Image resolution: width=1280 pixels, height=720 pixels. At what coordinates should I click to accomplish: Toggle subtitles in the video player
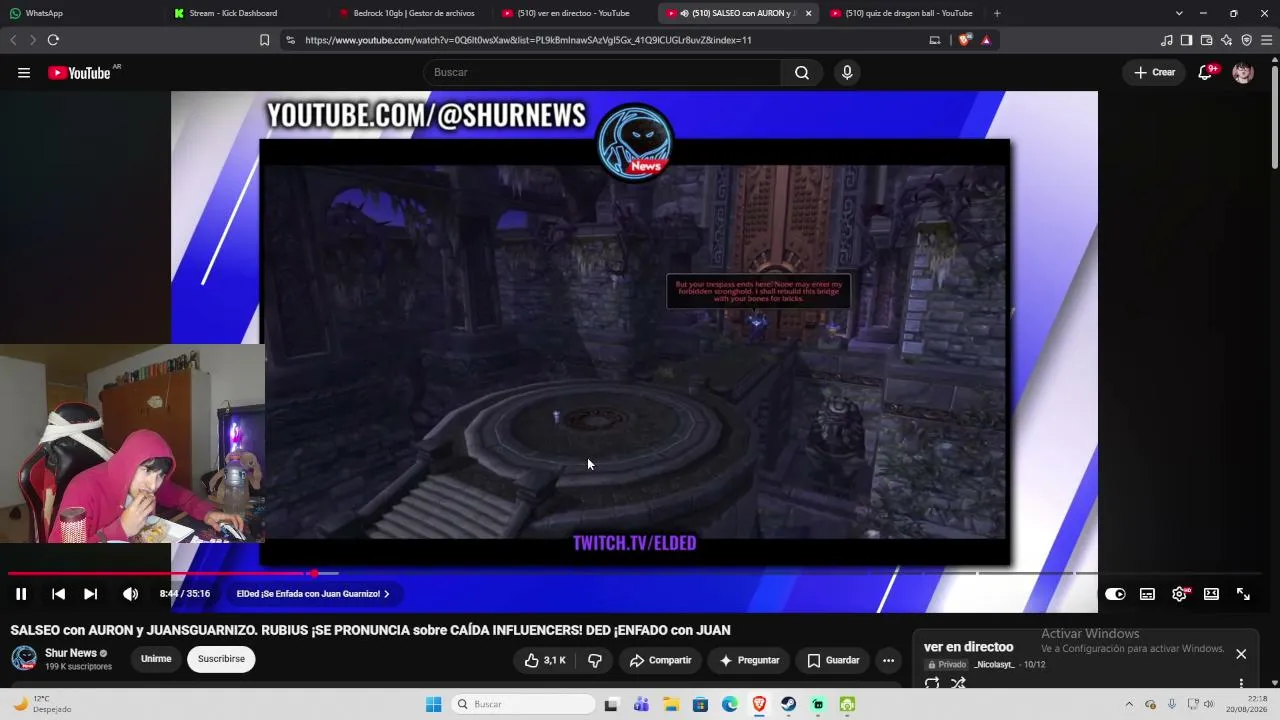pos(1148,594)
